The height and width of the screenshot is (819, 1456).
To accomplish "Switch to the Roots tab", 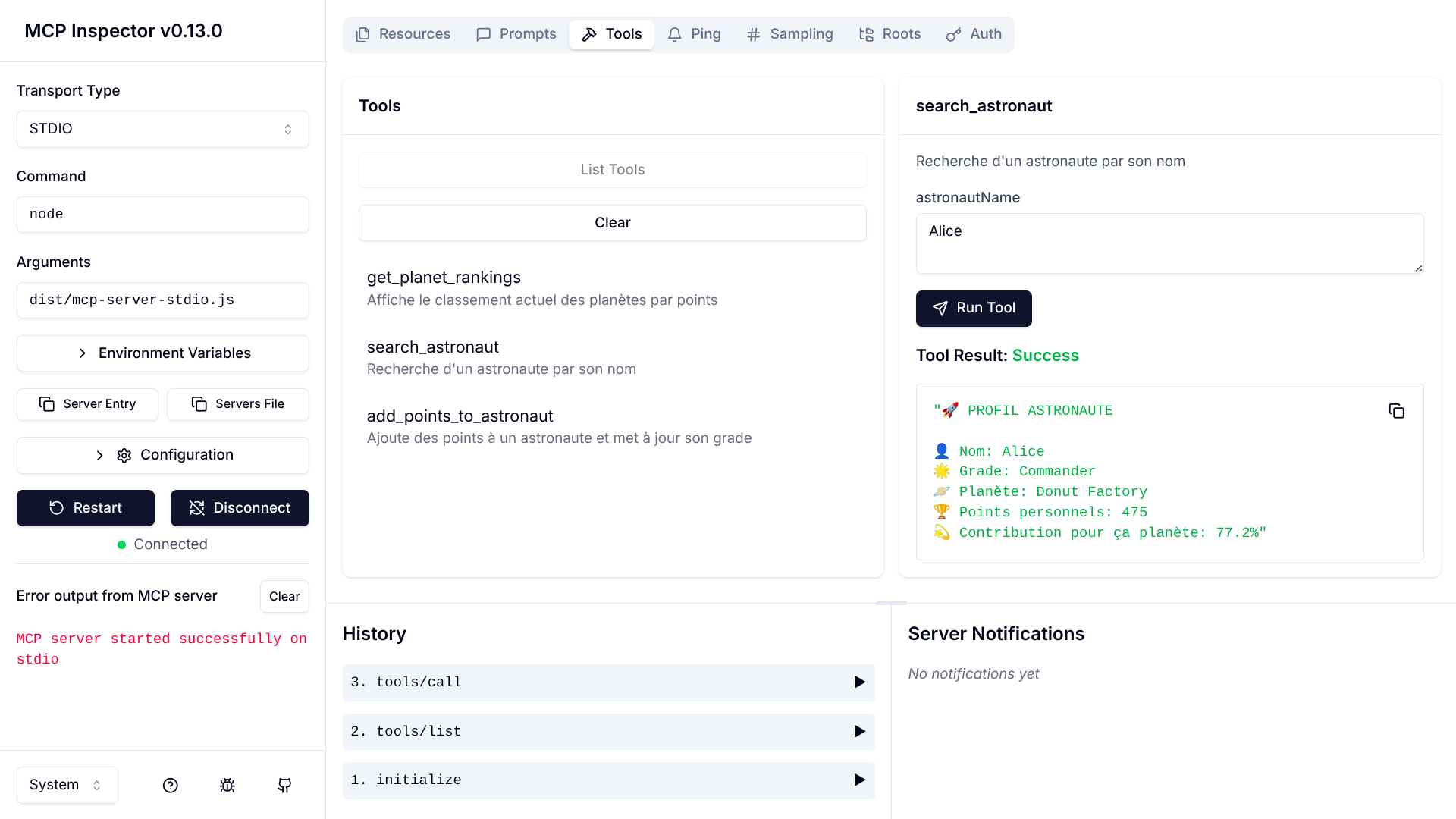I will click(890, 34).
